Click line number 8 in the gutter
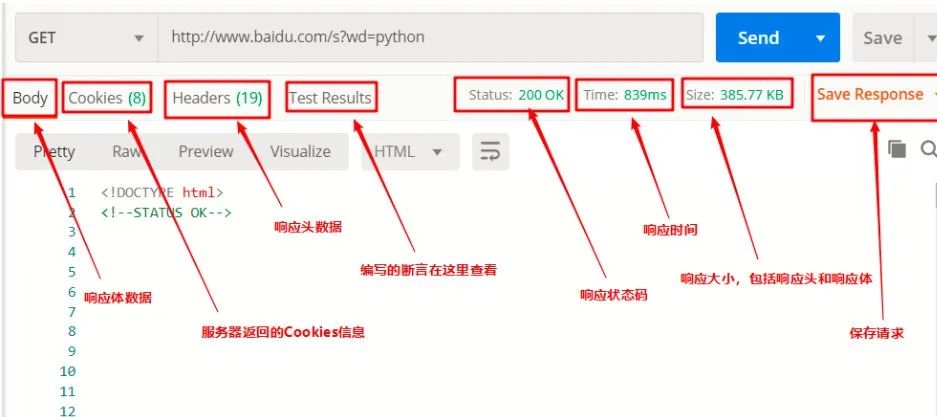Image resolution: width=937 pixels, height=417 pixels. click(x=72, y=331)
